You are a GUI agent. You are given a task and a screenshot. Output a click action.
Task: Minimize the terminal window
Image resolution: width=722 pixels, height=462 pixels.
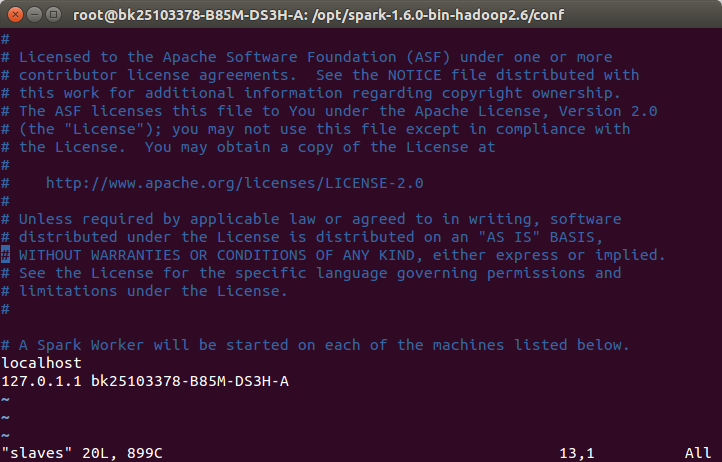35,15
